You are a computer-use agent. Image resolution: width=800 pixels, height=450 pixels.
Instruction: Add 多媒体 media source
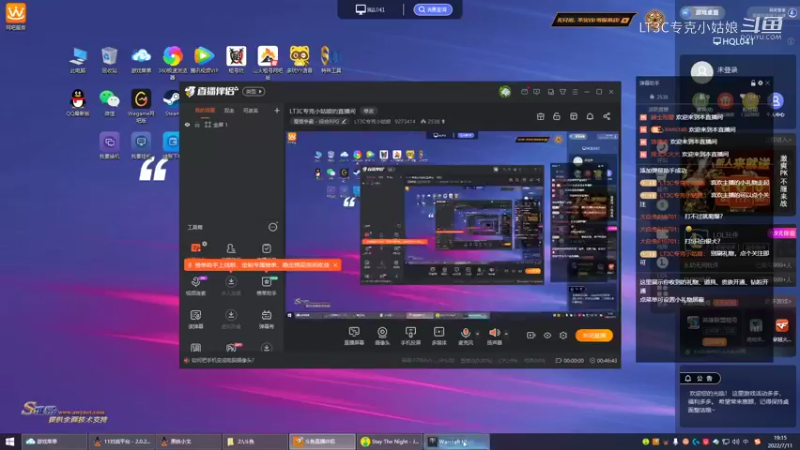pyautogui.click(x=439, y=336)
